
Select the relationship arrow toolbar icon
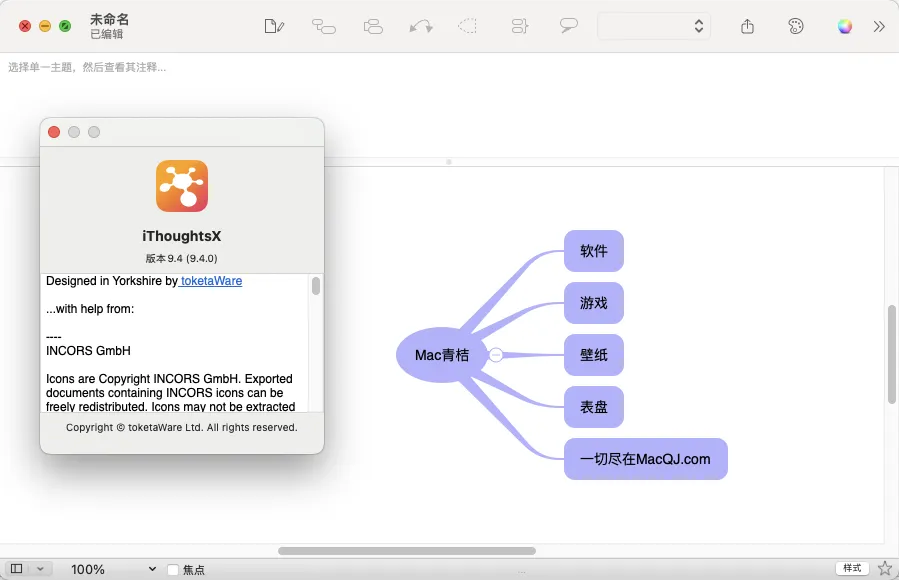click(x=421, y=26)
